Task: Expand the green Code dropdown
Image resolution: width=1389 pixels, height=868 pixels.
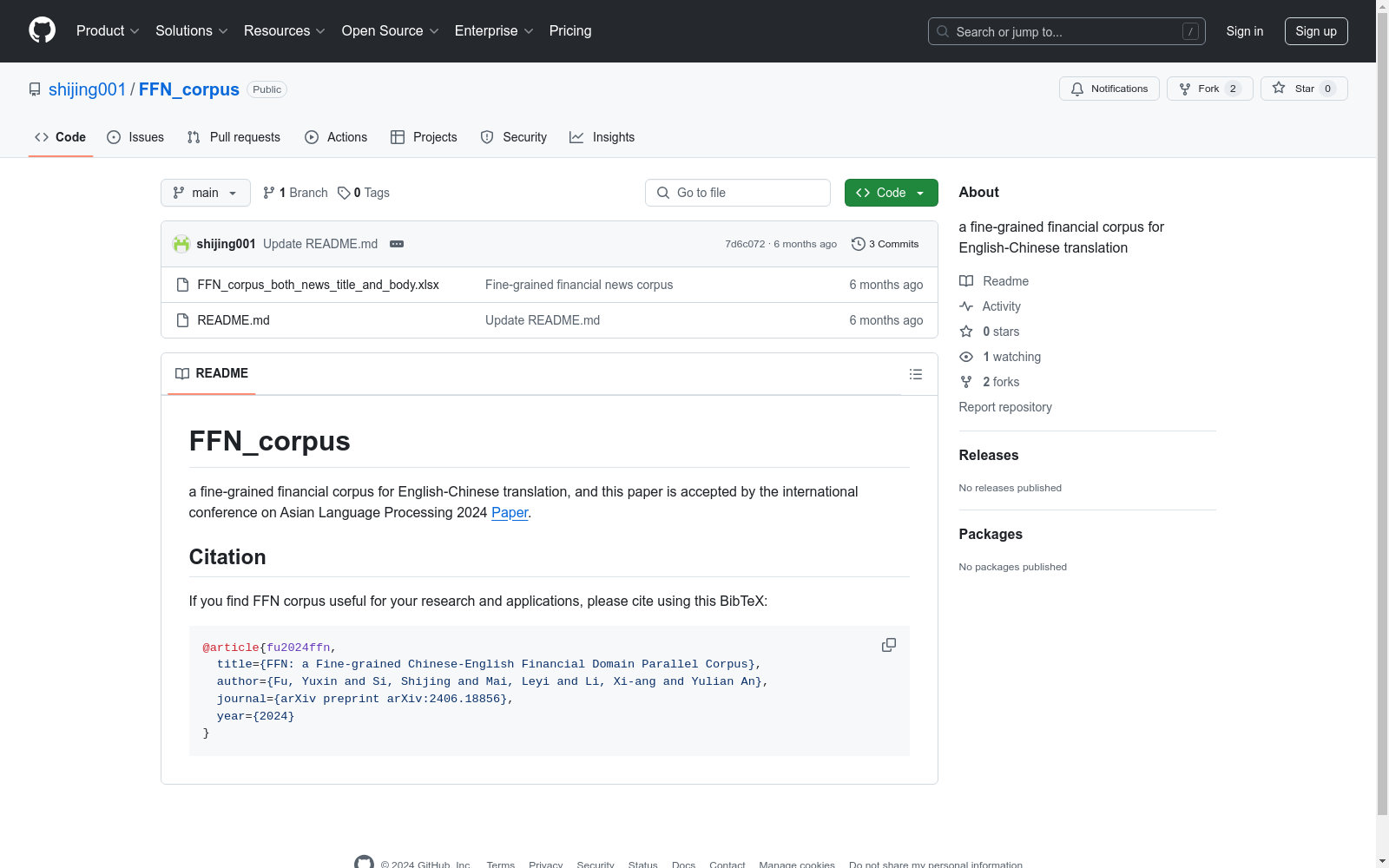Action: pos(891,193)
